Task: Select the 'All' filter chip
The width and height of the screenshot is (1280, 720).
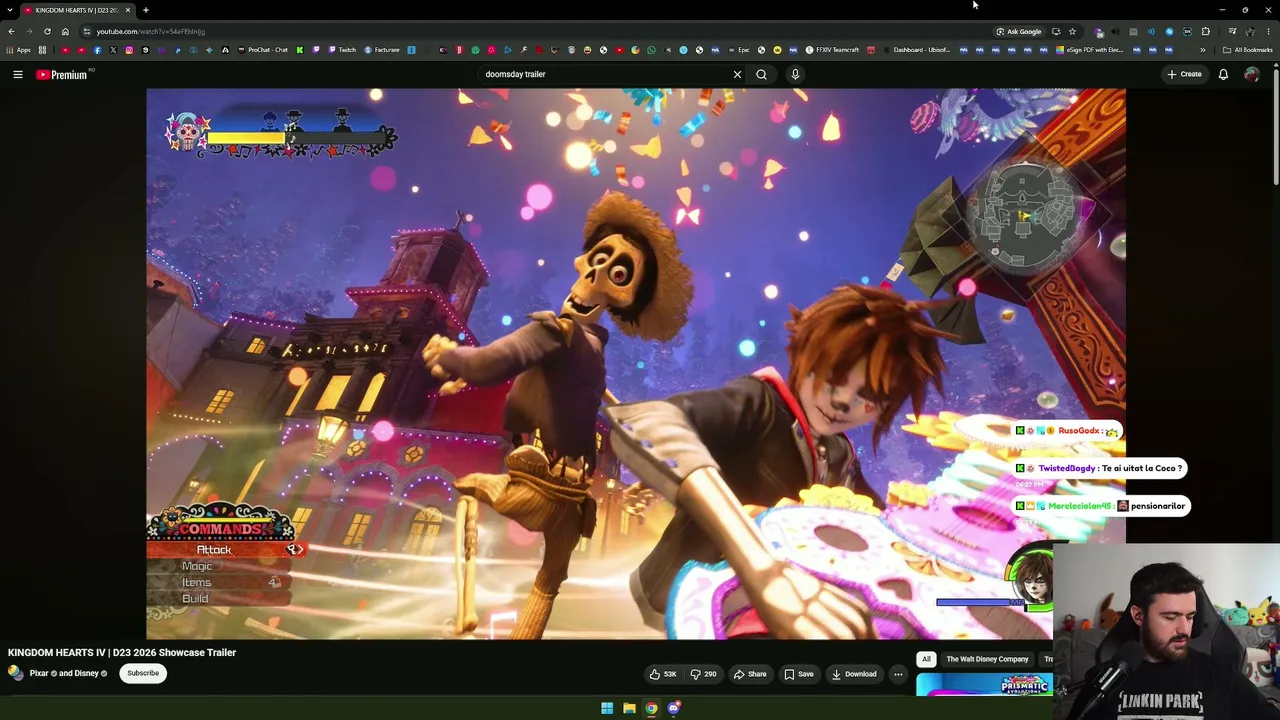Action: click(x=926, y=659)
